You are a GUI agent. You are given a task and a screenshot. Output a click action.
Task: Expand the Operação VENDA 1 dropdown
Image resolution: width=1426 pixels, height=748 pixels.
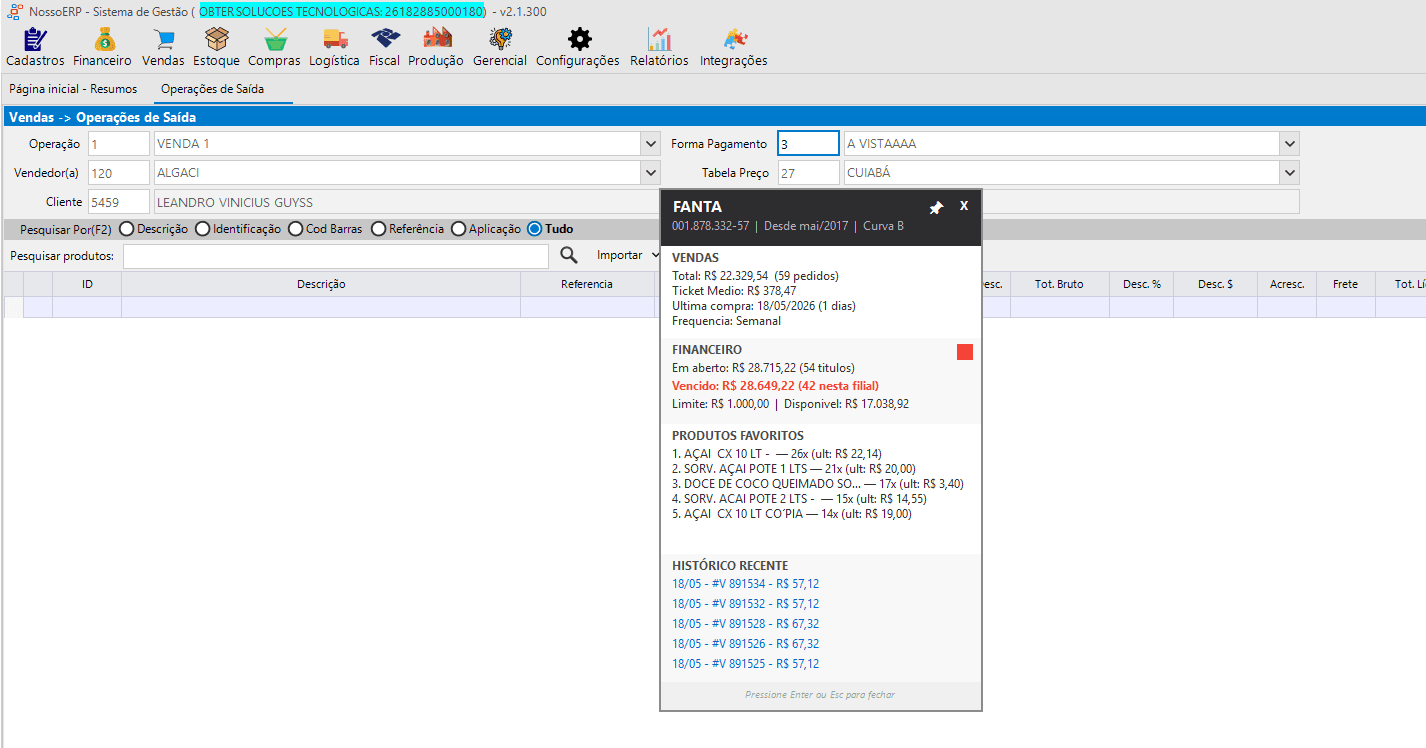click(x=650, y=144)
